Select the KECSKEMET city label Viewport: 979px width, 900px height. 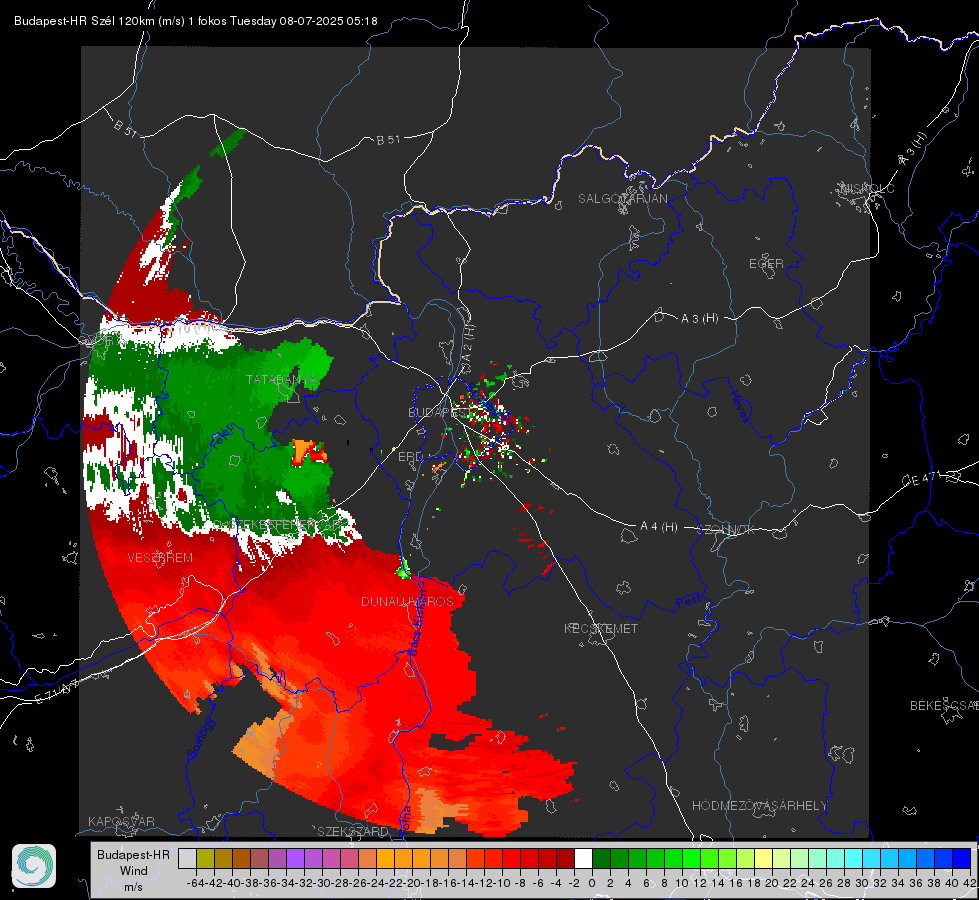click(x=601, y=628)
